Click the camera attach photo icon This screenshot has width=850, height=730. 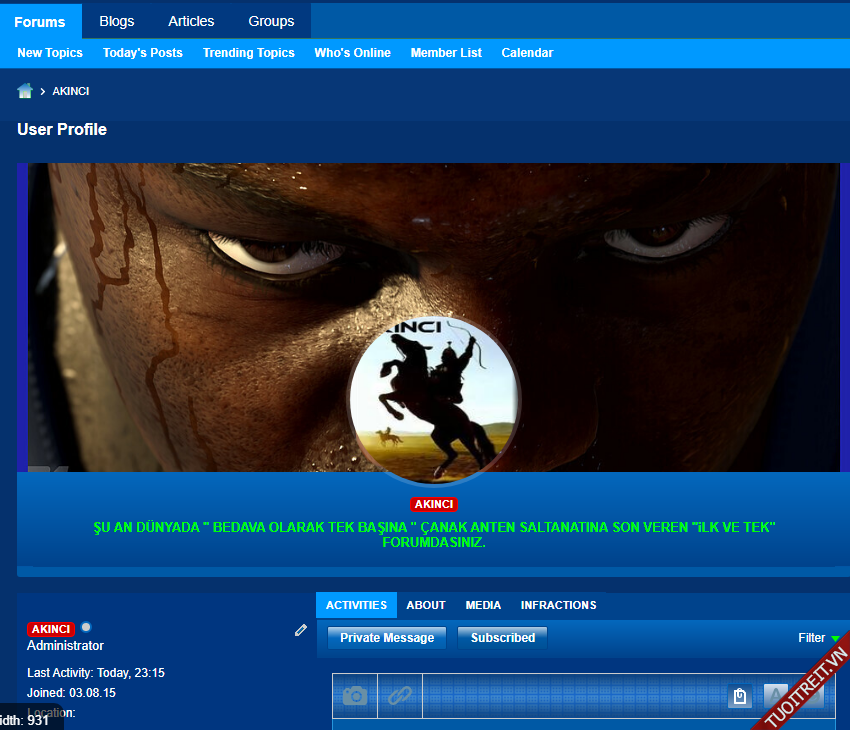355,696
